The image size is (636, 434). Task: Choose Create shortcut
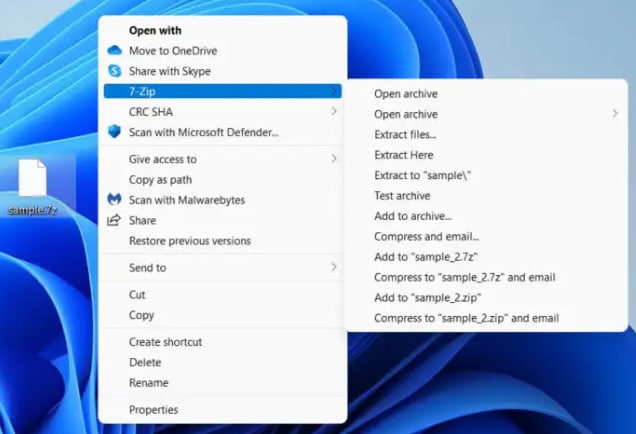click(x=223, y=342)
